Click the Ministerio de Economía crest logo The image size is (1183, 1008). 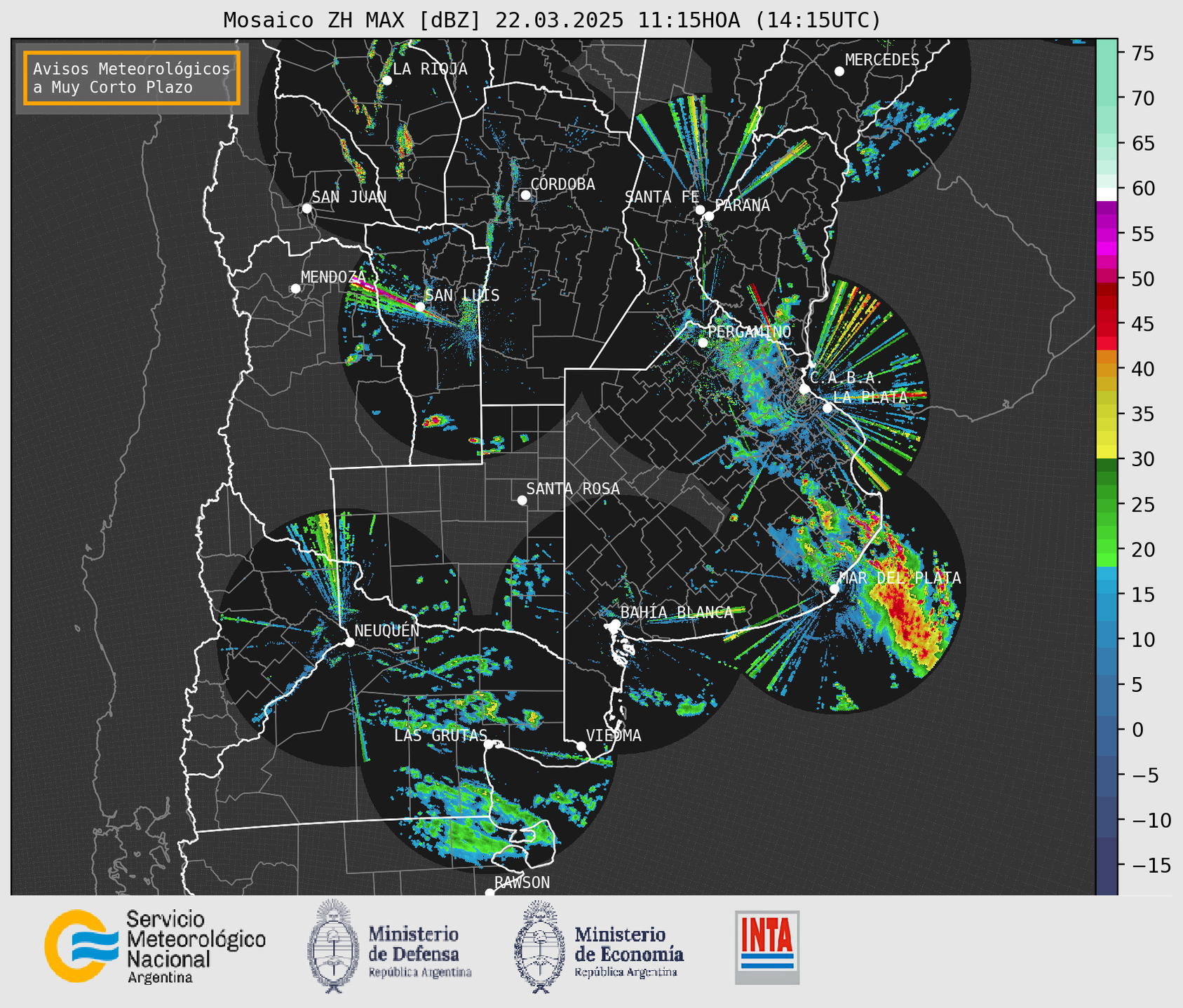tap(540, 946)
